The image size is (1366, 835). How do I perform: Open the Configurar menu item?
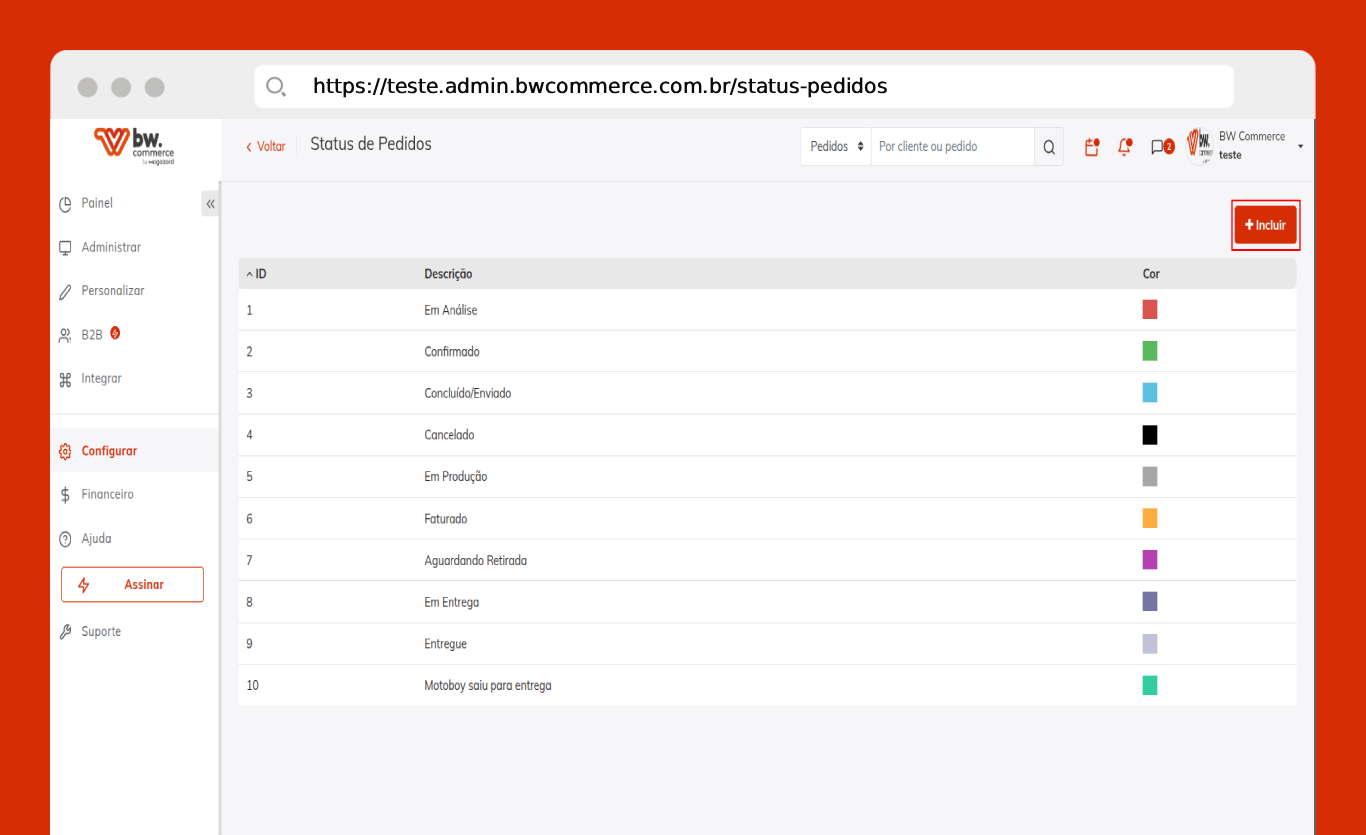(109, 451)
